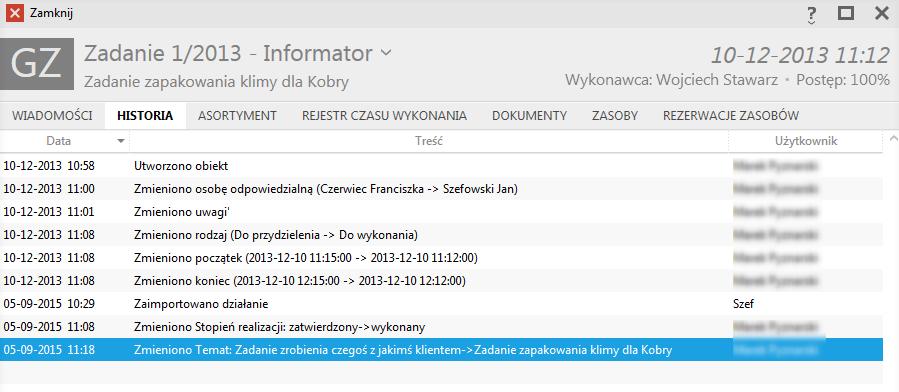Click the header date '10-12-2013 11:12'
This screenshot has height=392, width=899.
pyautogui.click(x=800, y=55)
